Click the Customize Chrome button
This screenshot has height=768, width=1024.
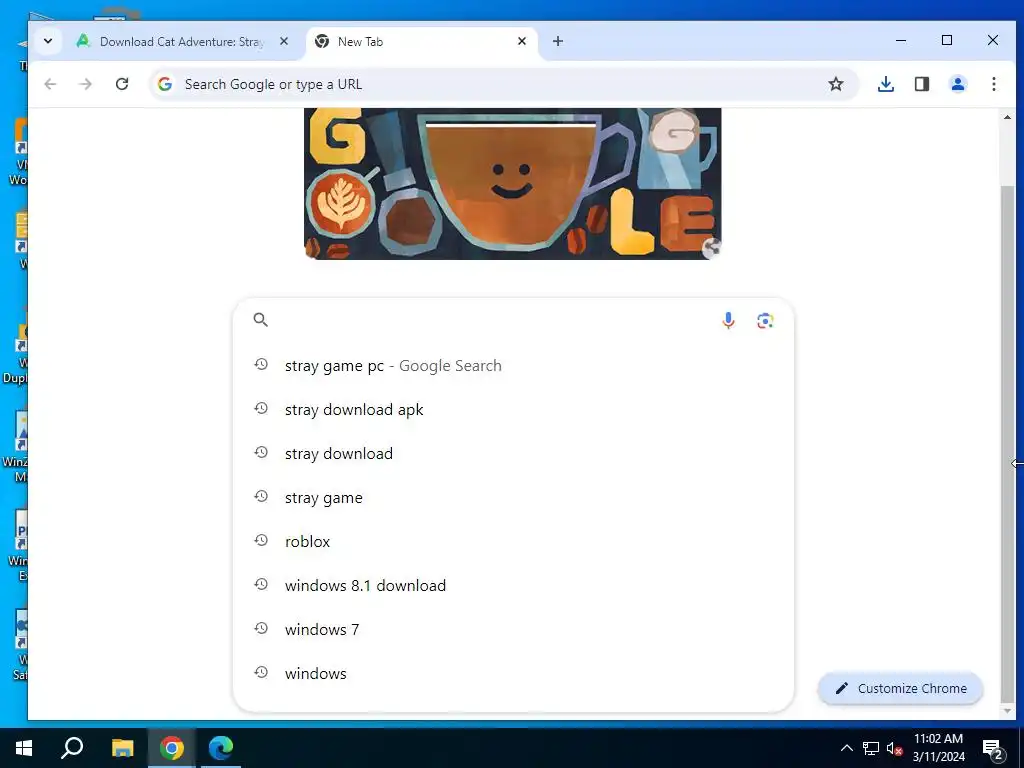(x=901, y=688)
